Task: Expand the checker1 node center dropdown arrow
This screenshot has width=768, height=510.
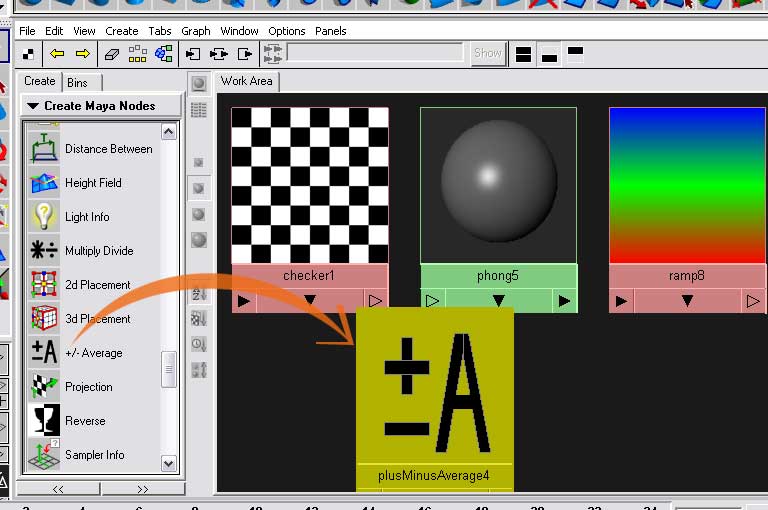Action: coord(309,300)
